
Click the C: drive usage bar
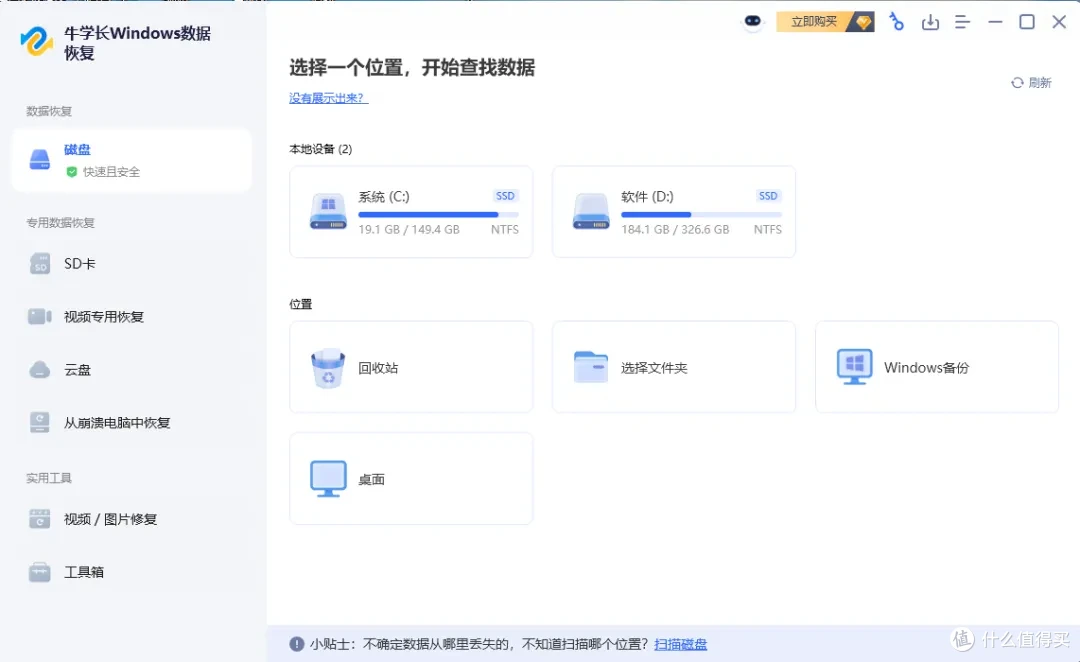coord(438,215)
